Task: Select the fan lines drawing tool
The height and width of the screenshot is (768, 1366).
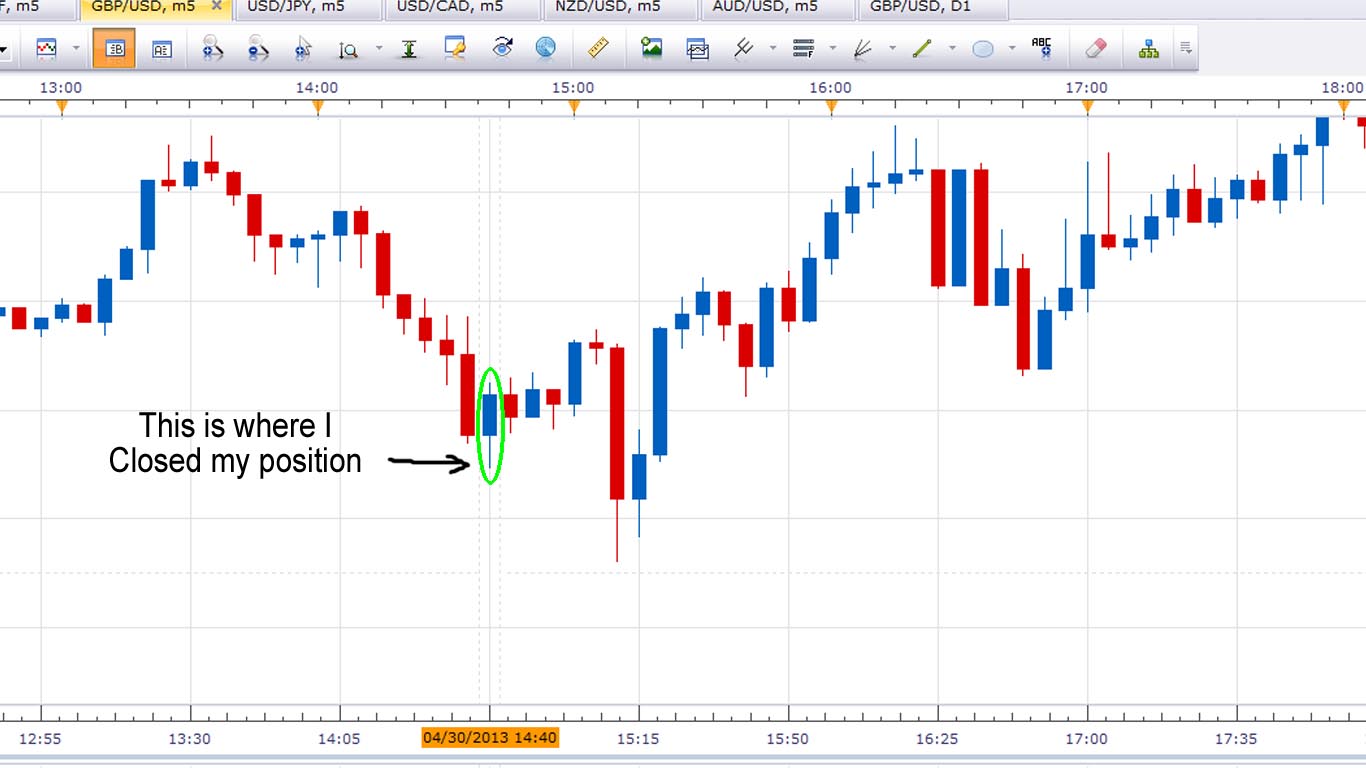Action: 863,48
